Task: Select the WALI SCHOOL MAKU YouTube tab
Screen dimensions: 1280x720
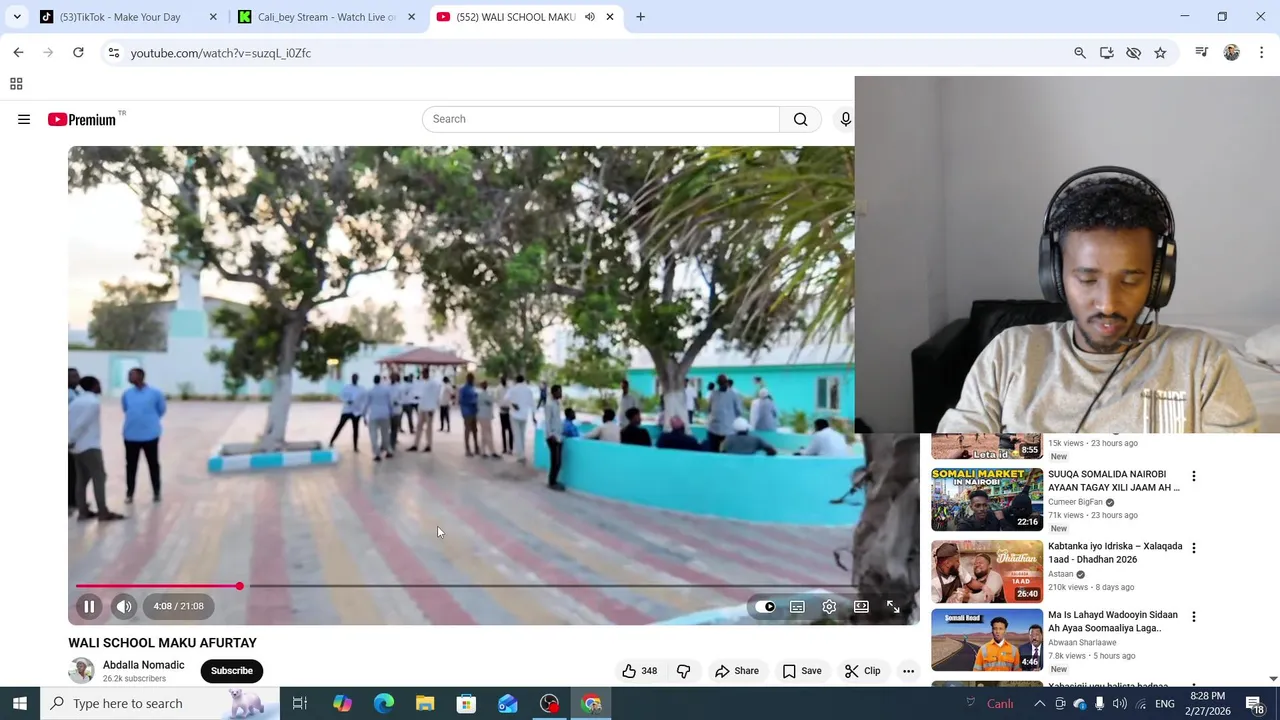Action: 515,17
